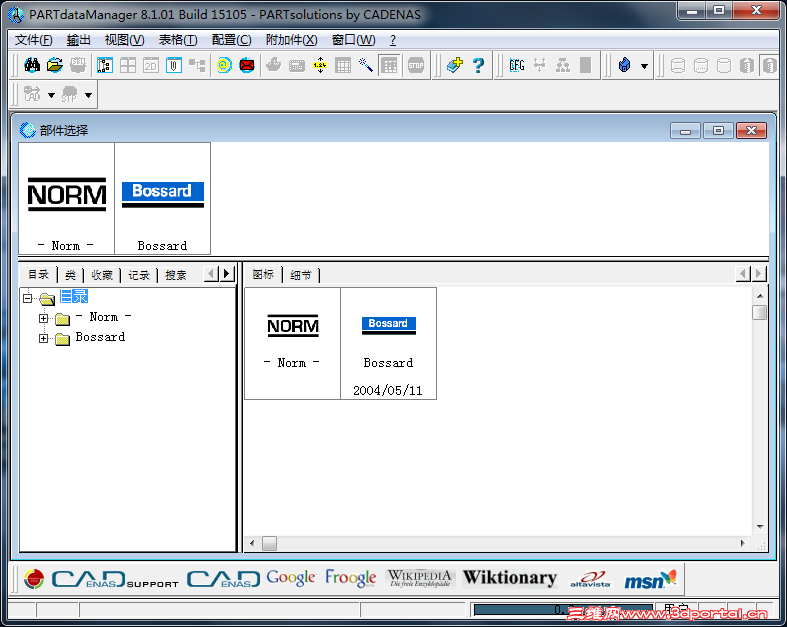787x627 pixels.
Task: Click the binoculars search icon
Action: point(32,65)
